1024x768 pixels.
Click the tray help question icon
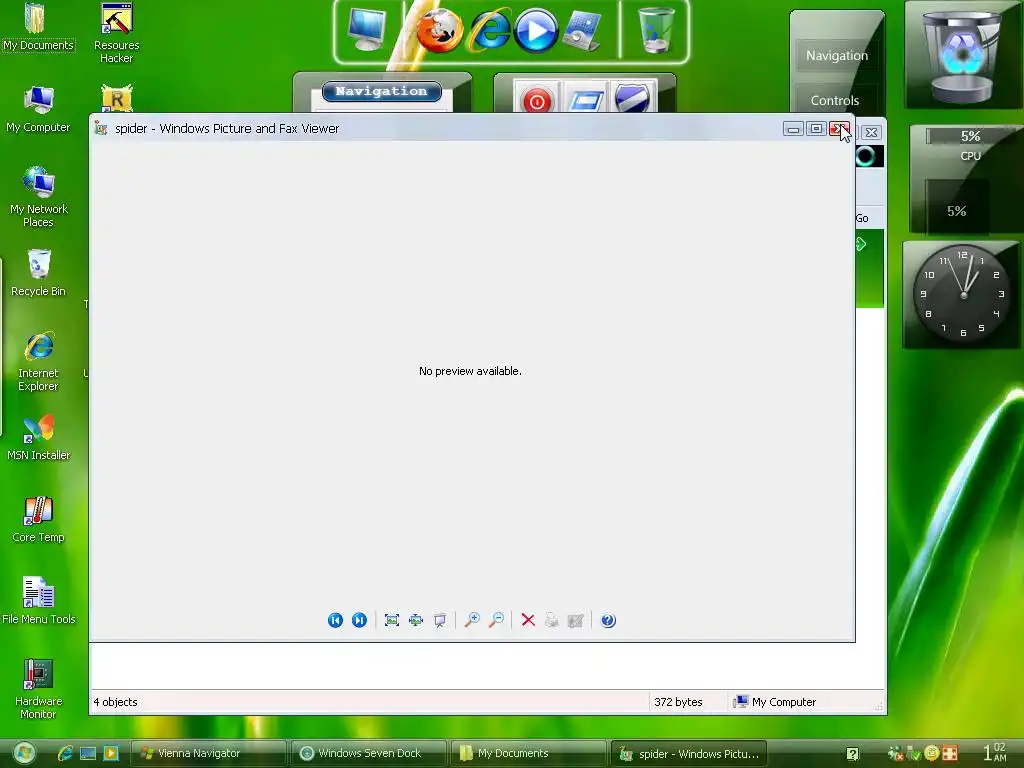point(852,754)
